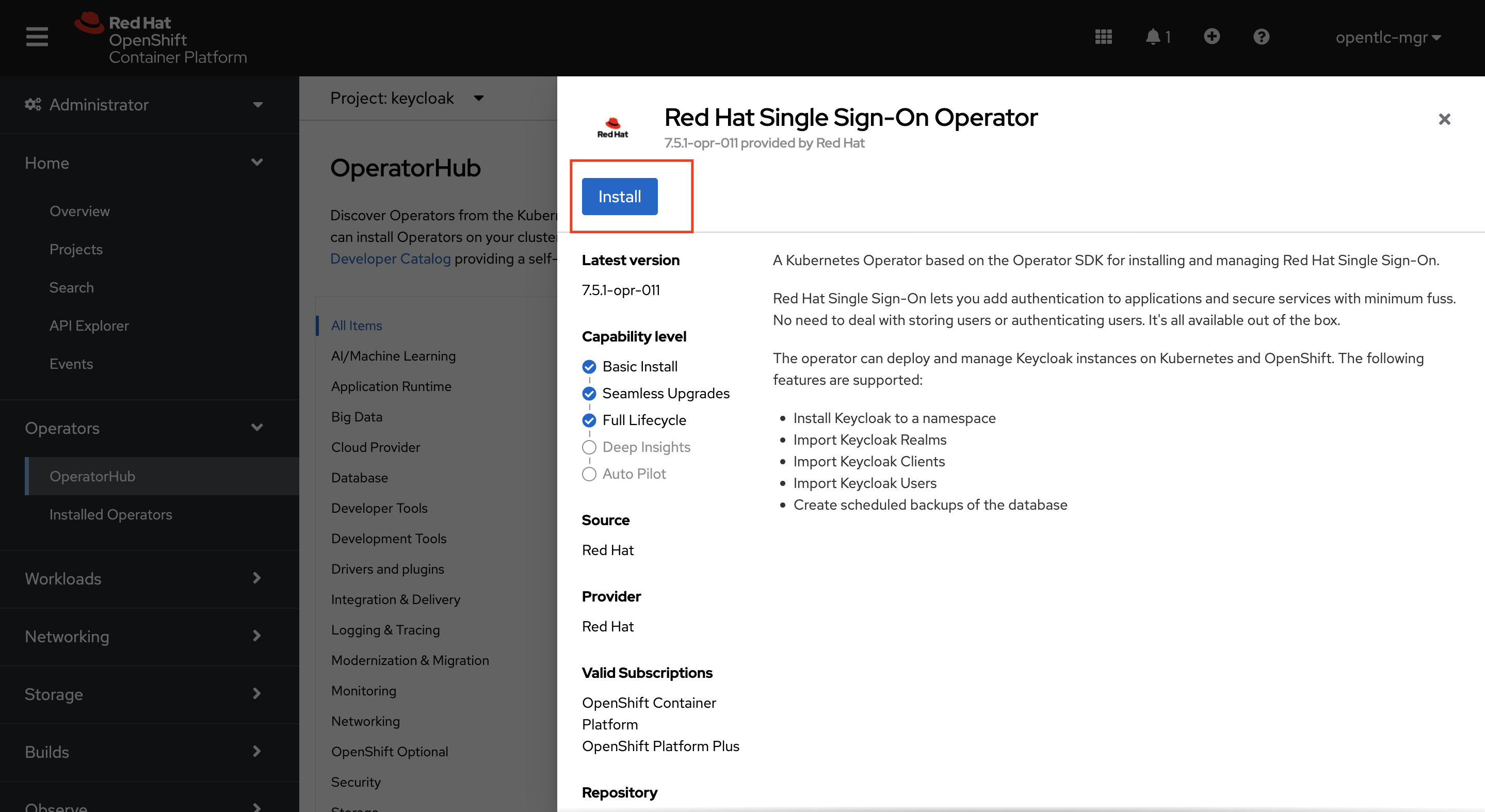Filter by Application Runtime category
The width and height of the screenshot is (1485, 812).
[x=391, y=386]
